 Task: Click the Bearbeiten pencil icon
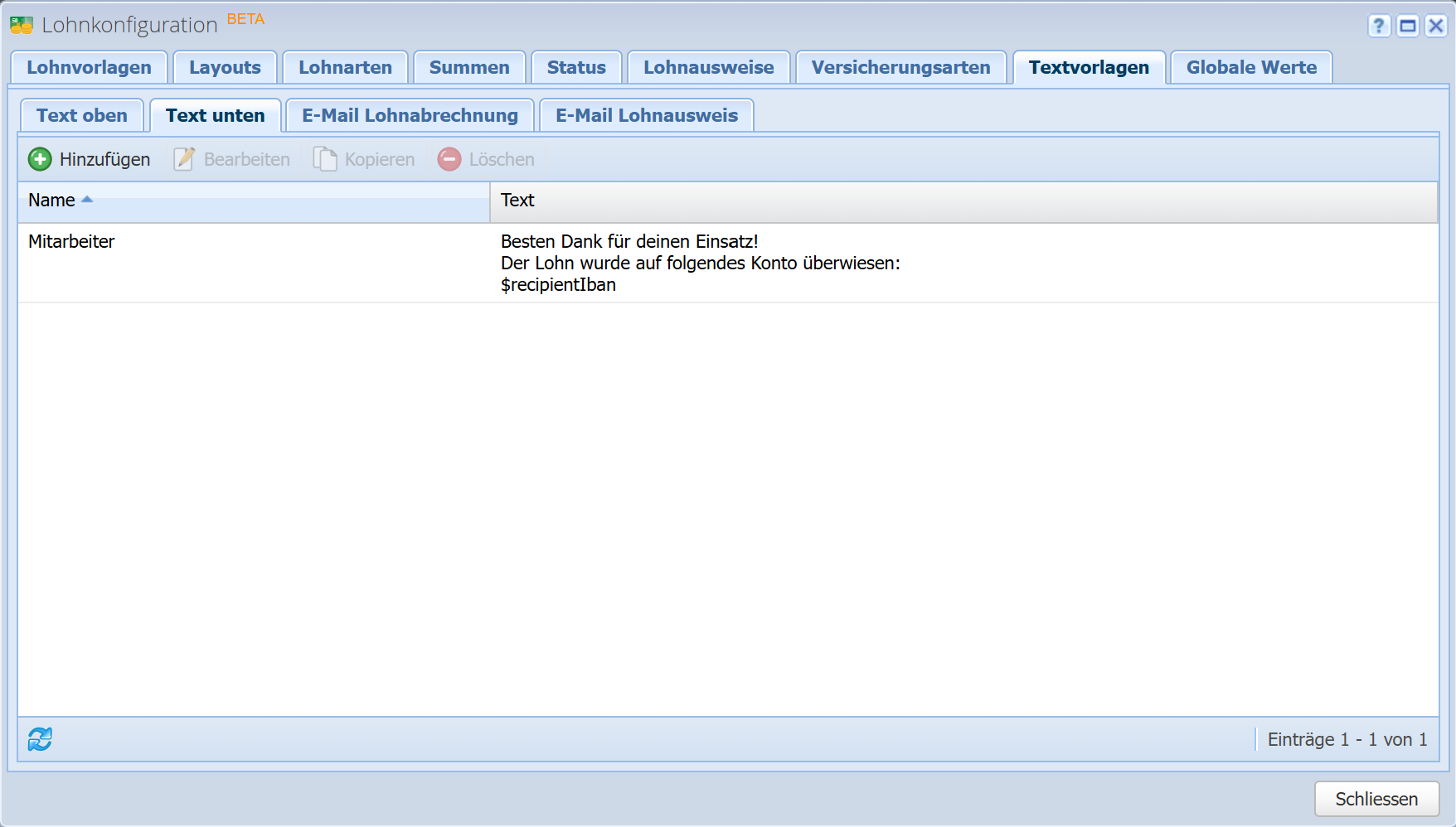coord(184,159)
